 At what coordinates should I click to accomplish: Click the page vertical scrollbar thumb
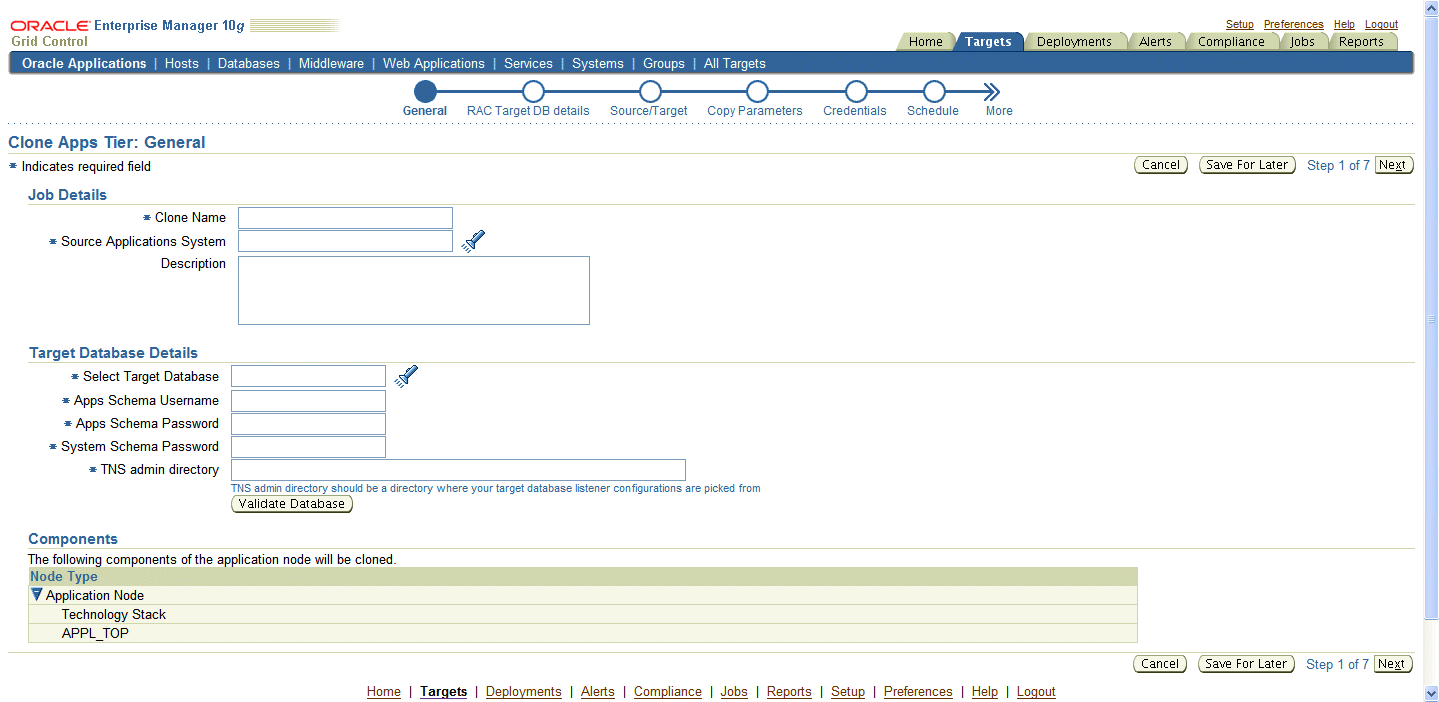(1431, 320)
